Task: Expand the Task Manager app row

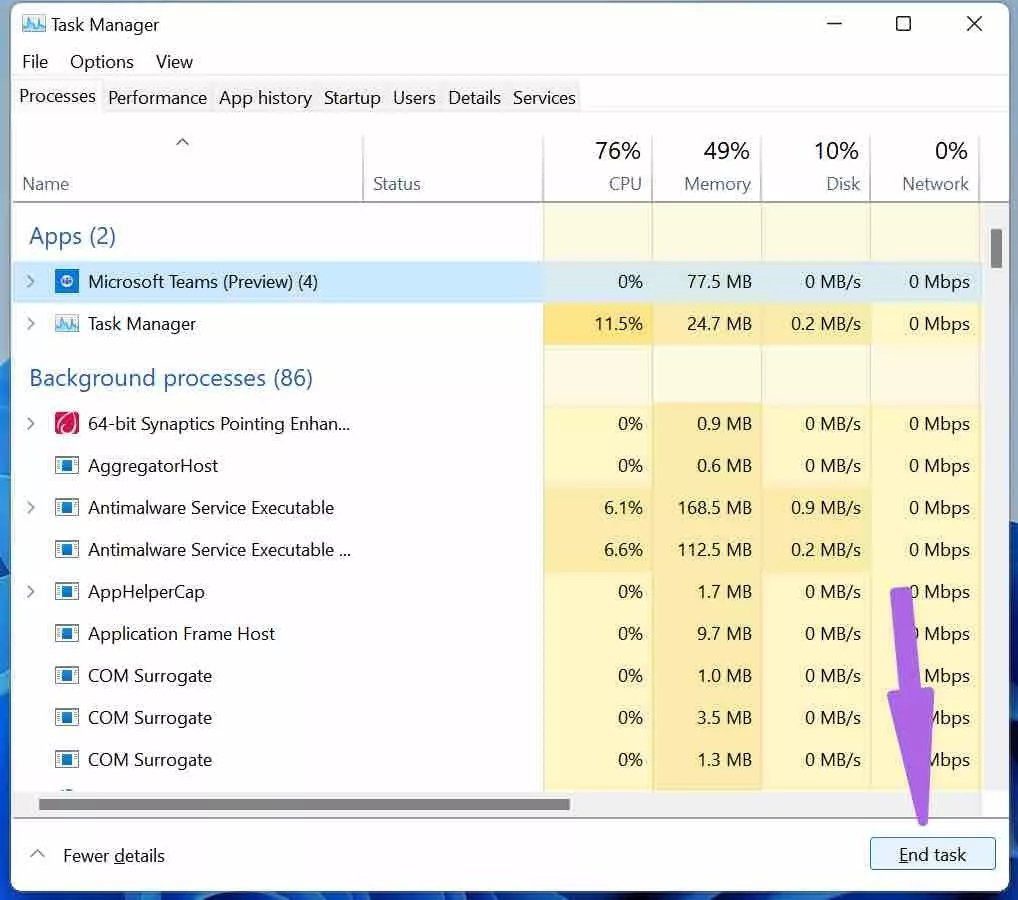Action: pyautogui.click(x=31, y=323)
